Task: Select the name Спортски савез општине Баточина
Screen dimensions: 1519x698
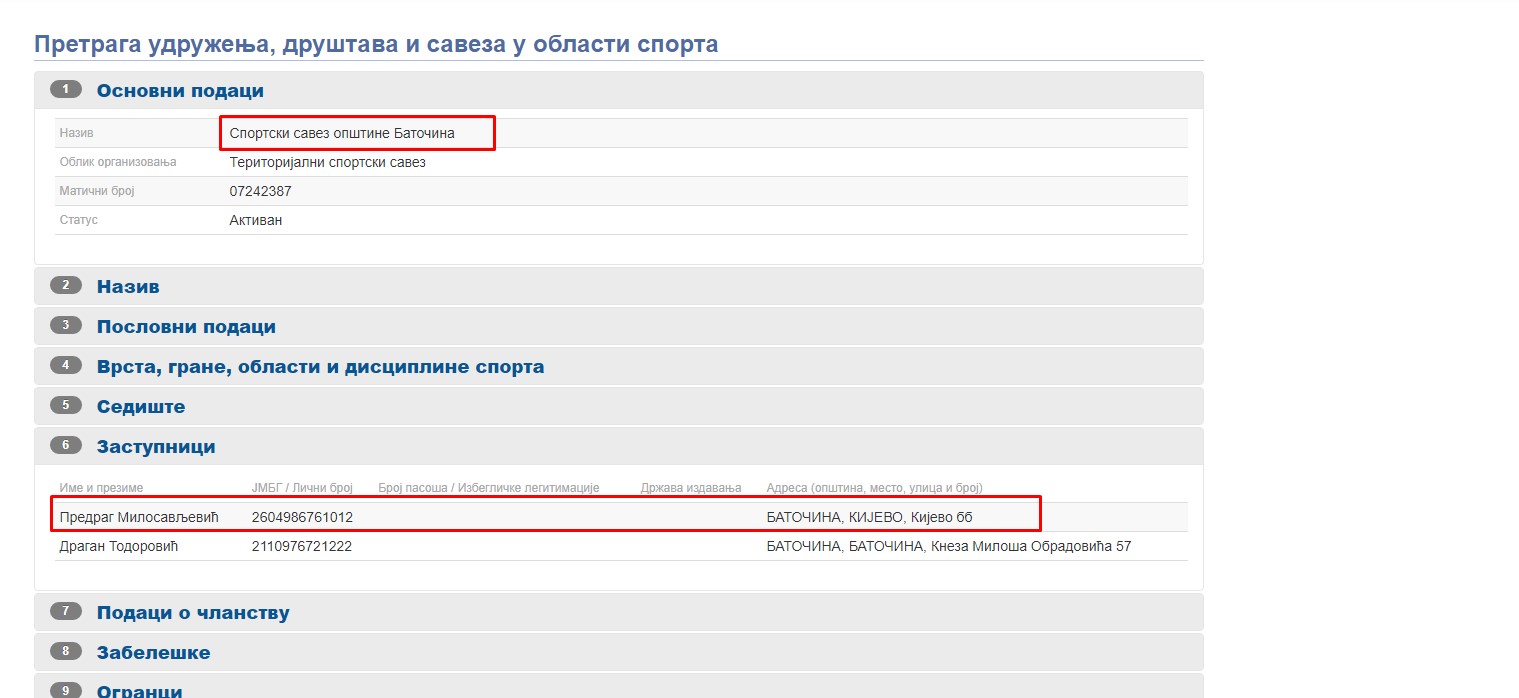Action: [342, 133]
